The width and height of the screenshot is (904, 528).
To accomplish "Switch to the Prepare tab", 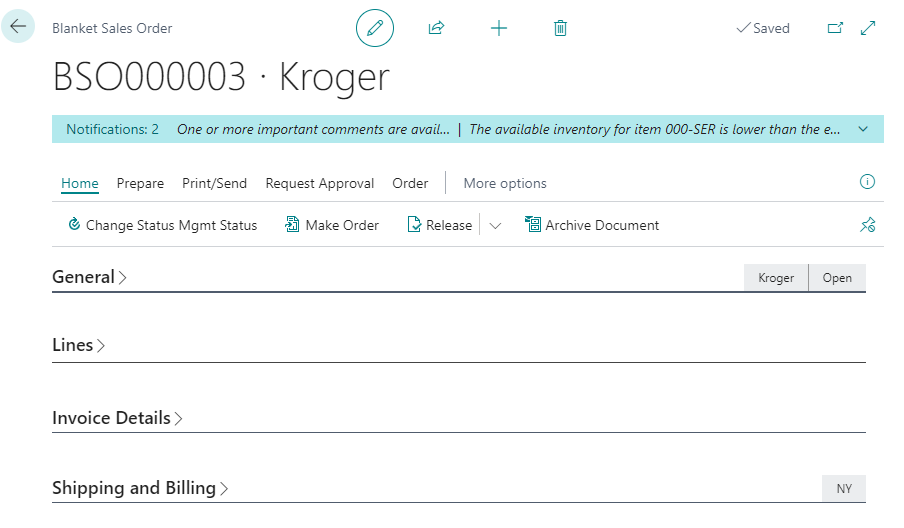I will click(140, 183).
